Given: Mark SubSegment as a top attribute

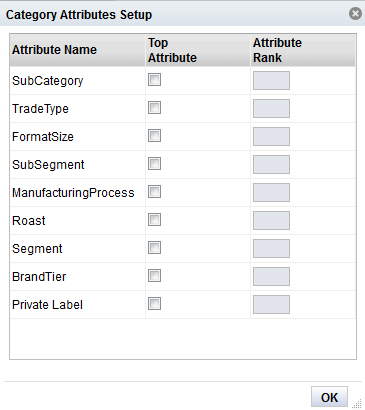Looking at the screenshot, I should pos(154,164).
